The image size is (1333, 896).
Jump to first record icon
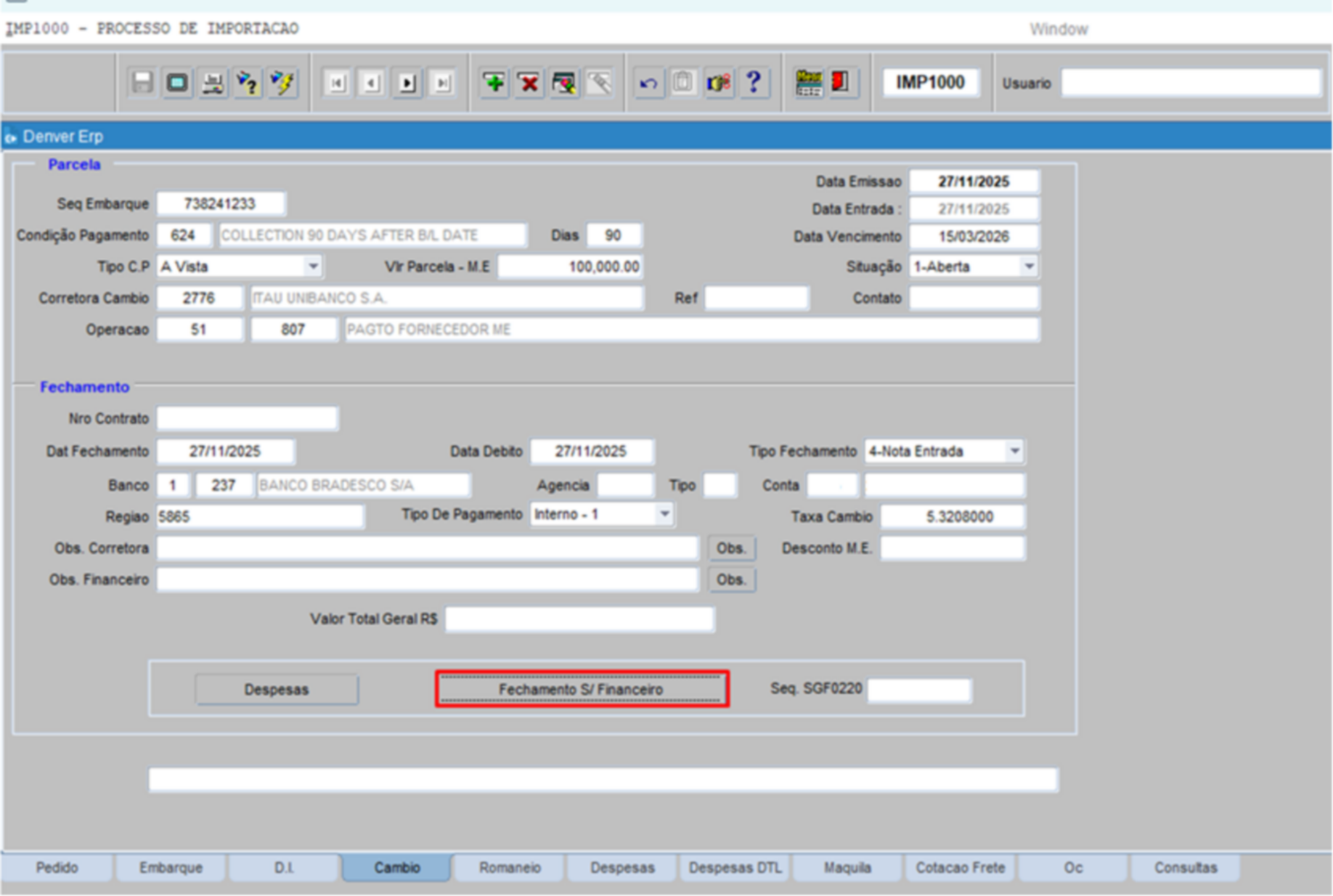337,83
